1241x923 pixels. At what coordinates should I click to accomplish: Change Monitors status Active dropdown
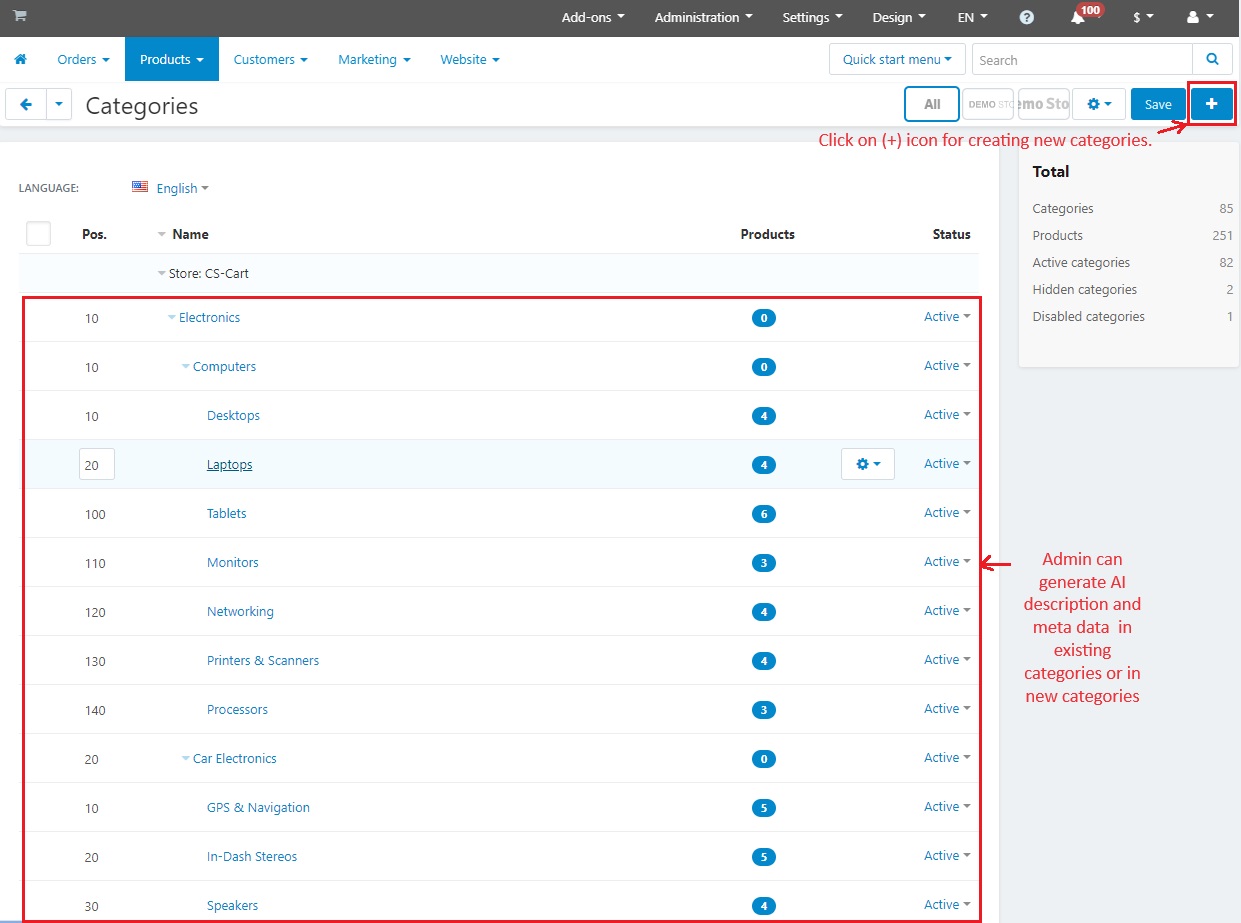(947, 562)
